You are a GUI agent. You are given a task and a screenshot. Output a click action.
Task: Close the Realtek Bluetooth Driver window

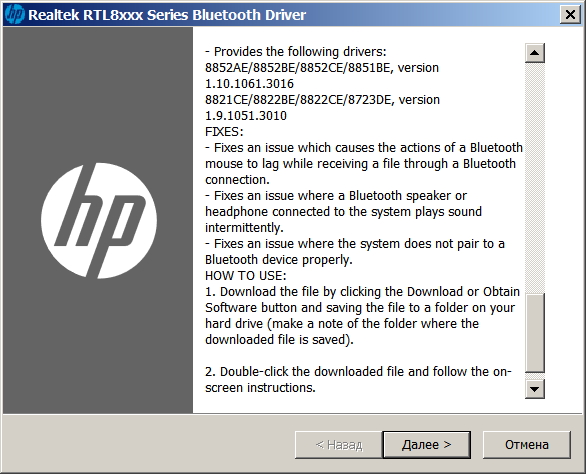pyautogui.click(x=570, y=15)
